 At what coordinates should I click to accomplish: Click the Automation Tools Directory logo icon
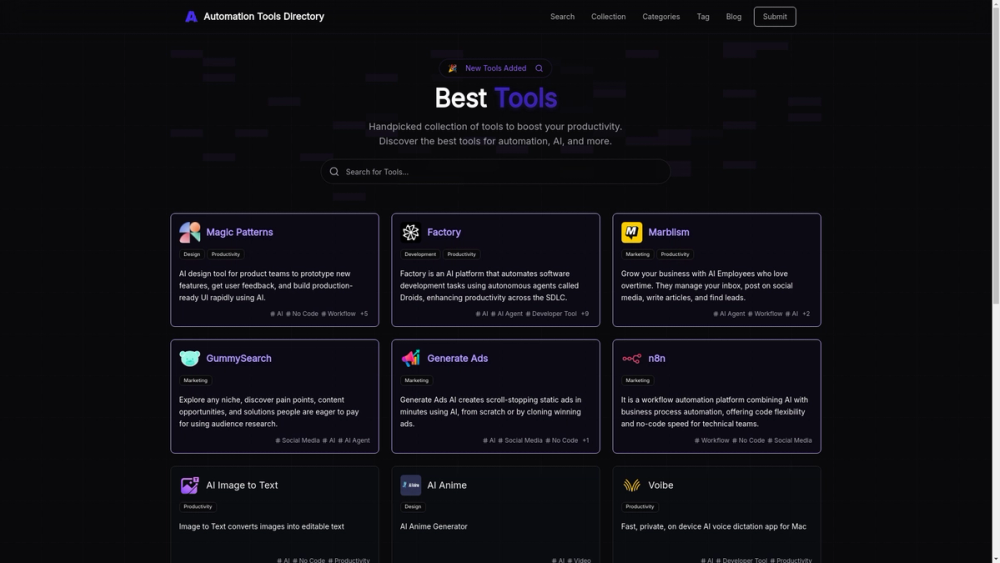[x=191, y=17]
